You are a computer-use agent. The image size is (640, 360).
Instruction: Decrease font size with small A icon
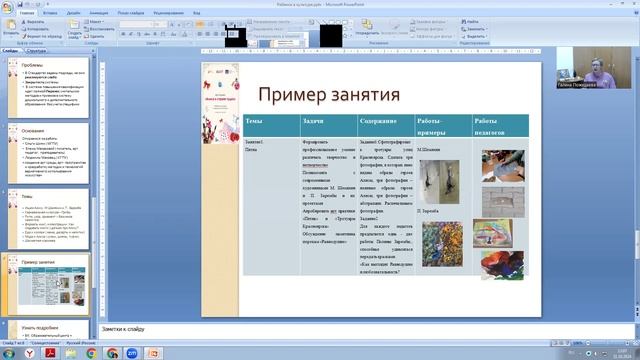click(x=179, y=24)
